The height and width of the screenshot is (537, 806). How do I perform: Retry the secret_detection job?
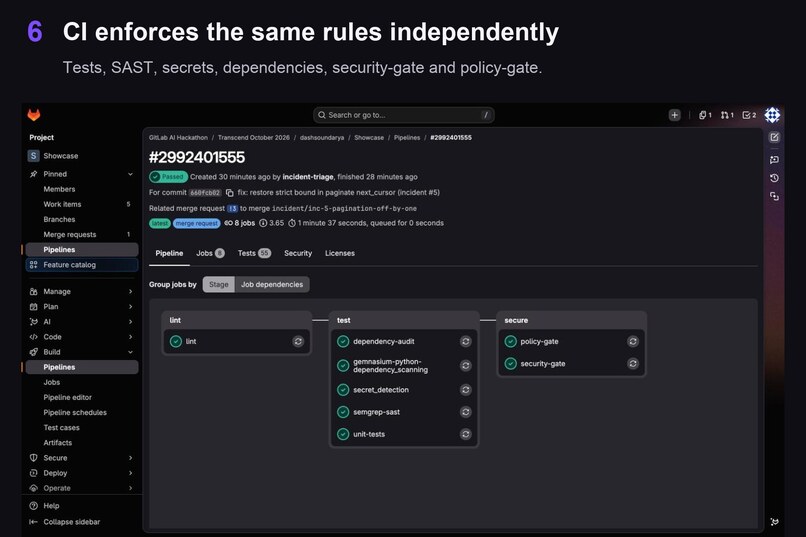[466, 390]
